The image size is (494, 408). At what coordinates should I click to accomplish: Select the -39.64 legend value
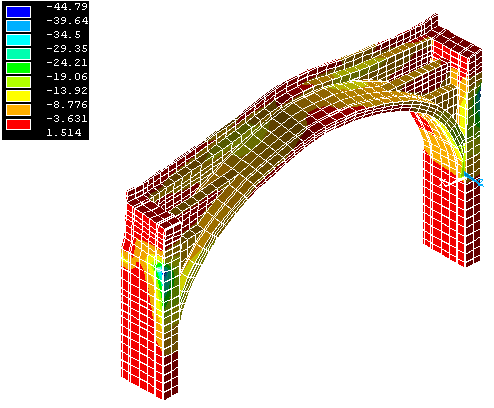(x=67, y=21)
